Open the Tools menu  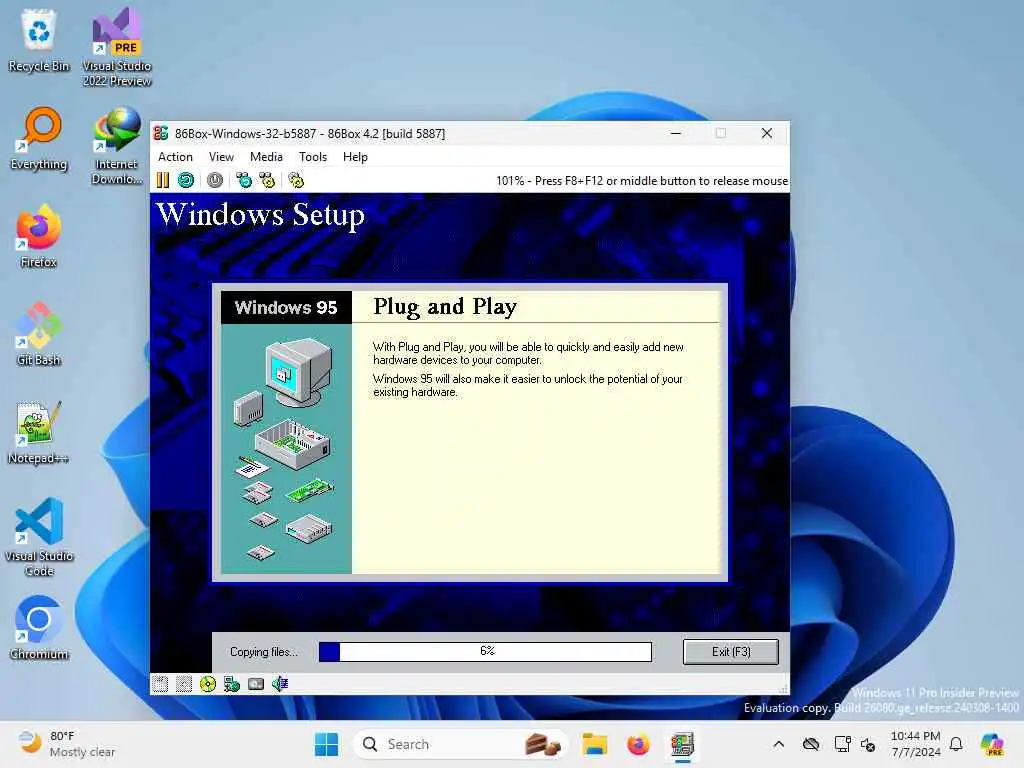[313, 157]
